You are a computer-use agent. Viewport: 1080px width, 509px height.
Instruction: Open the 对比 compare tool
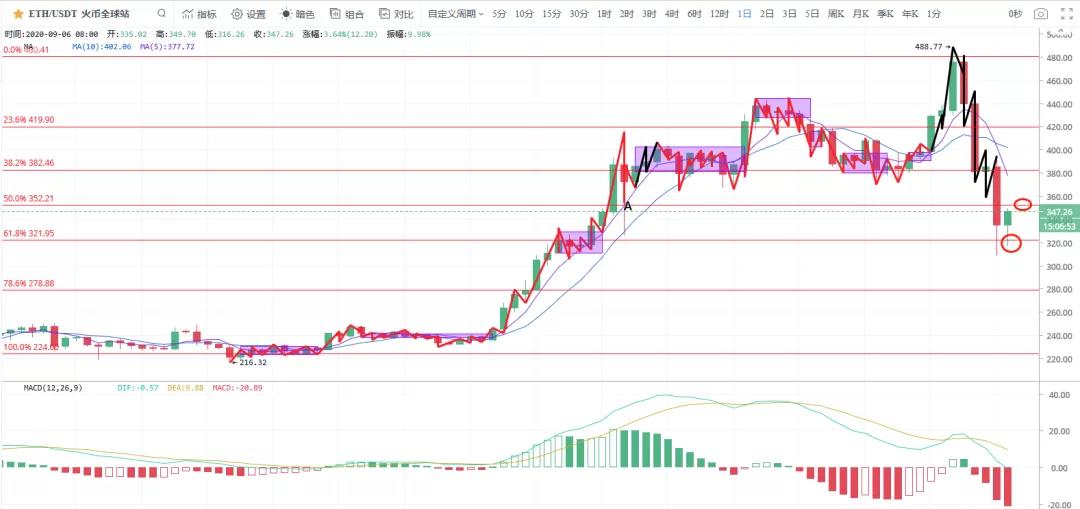[396, 14]
